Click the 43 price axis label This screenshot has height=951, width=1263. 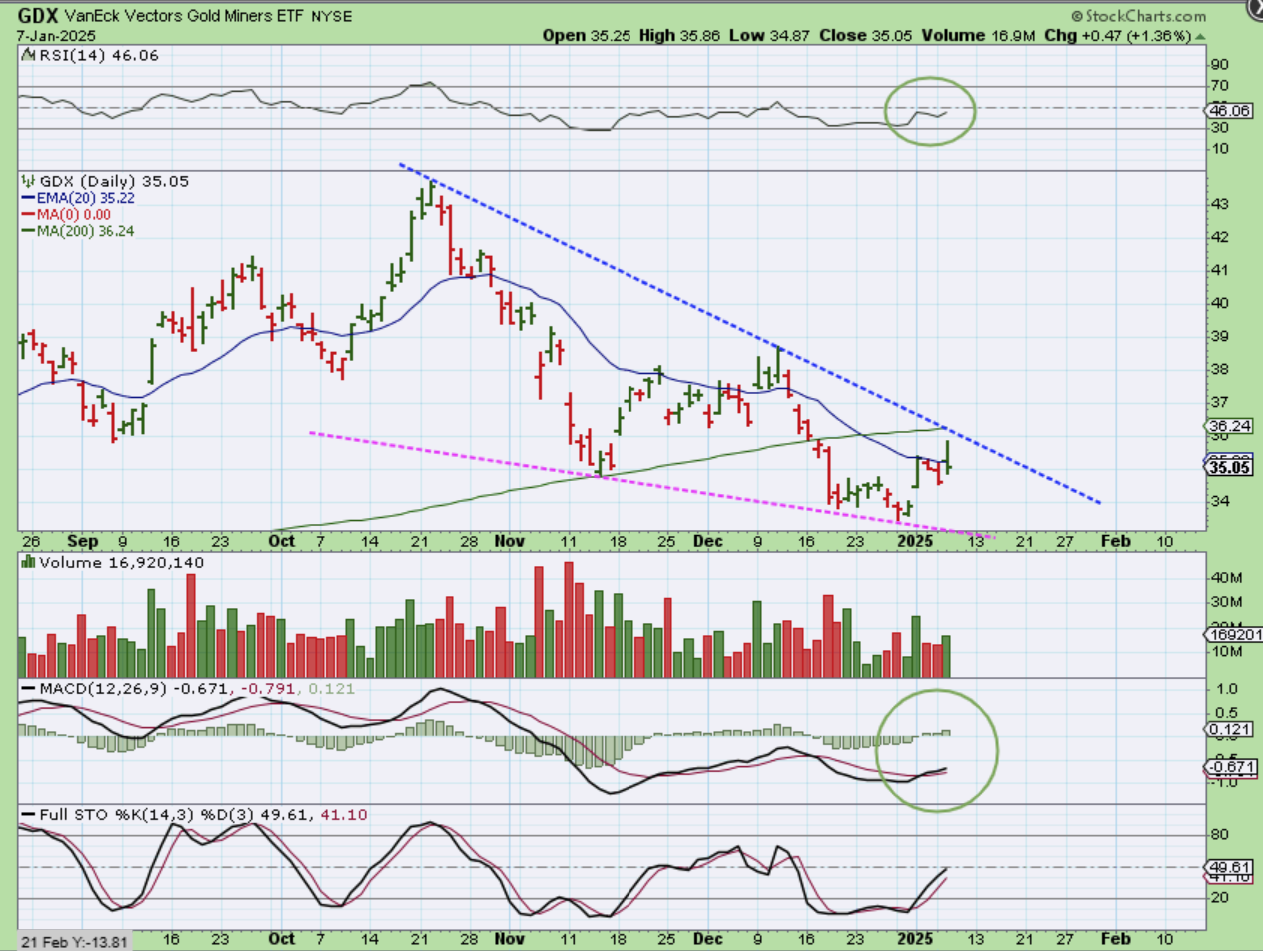[x=1221, y=205]
